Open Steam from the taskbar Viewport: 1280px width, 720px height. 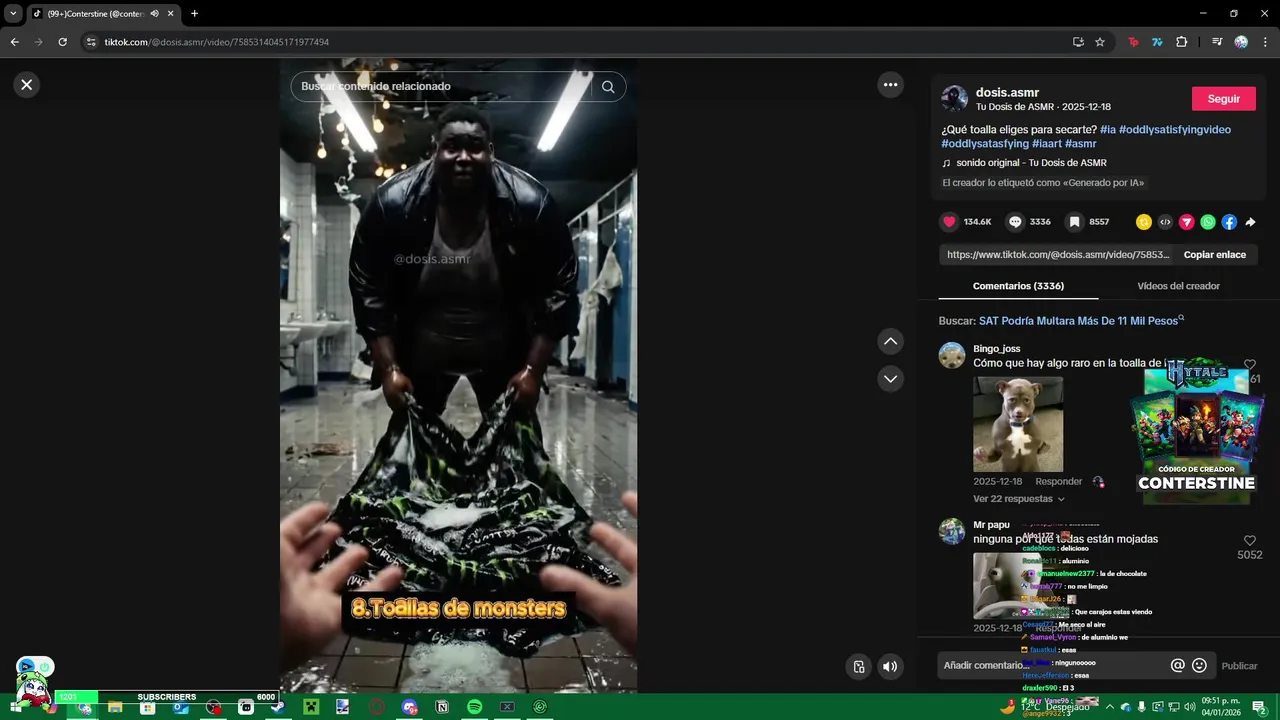click(277, 707)
